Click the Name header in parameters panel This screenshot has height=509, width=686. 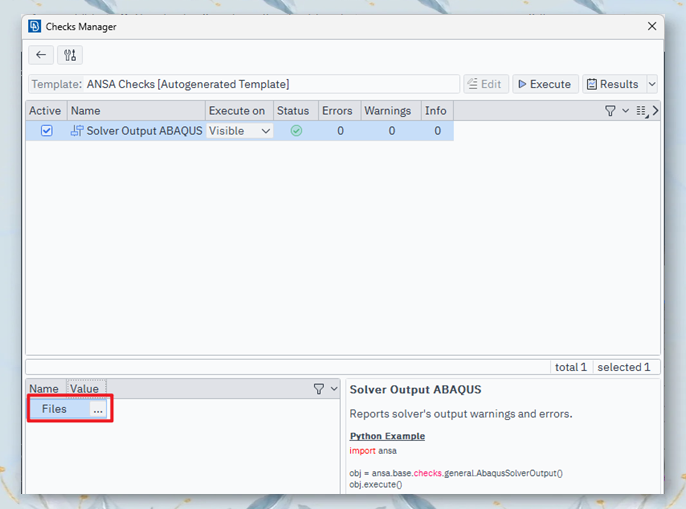pyautogui.click(x=44, y=389)
